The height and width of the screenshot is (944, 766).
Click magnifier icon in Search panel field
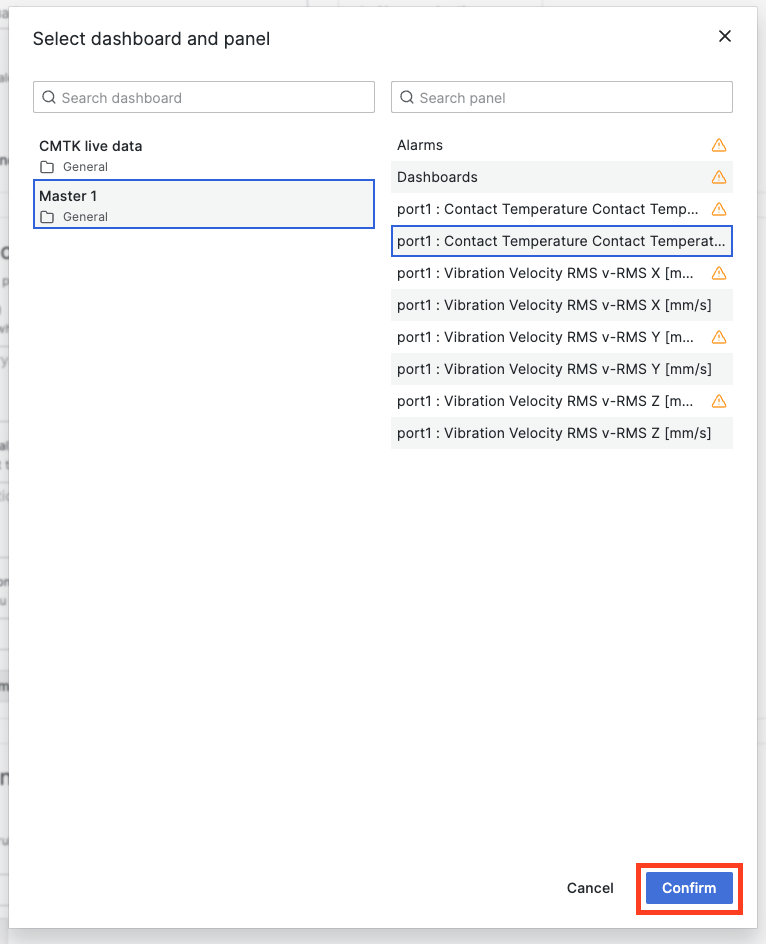[x=407, y=98]
